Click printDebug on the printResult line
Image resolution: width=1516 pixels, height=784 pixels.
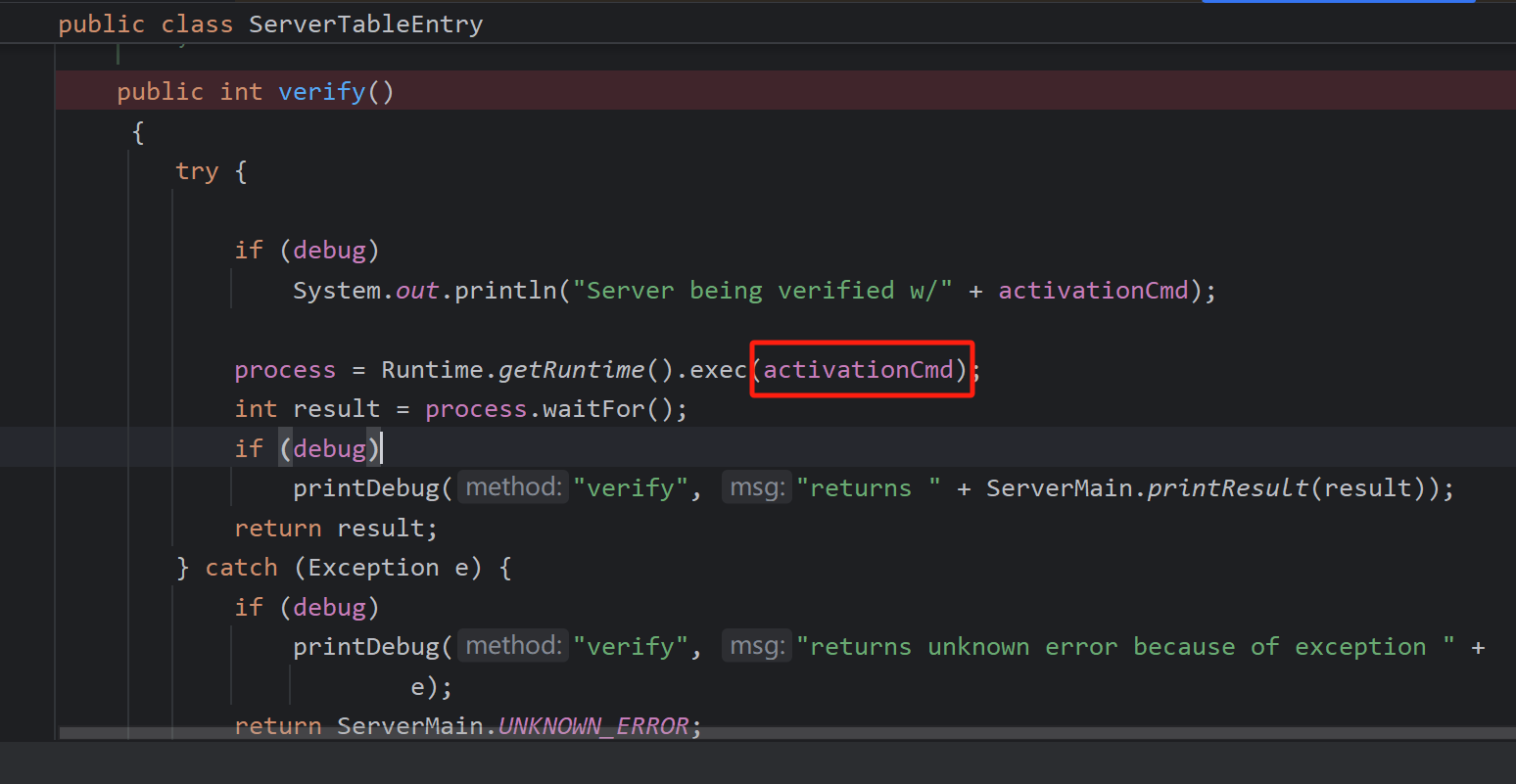366,488
